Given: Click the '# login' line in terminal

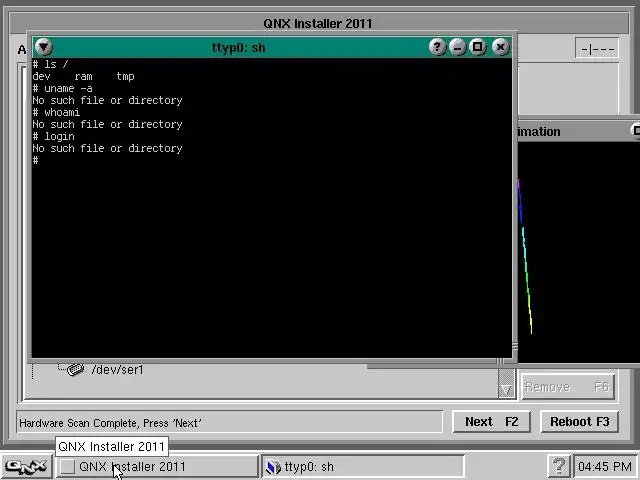Looking at the screenshot, I should tap(53, 136).
